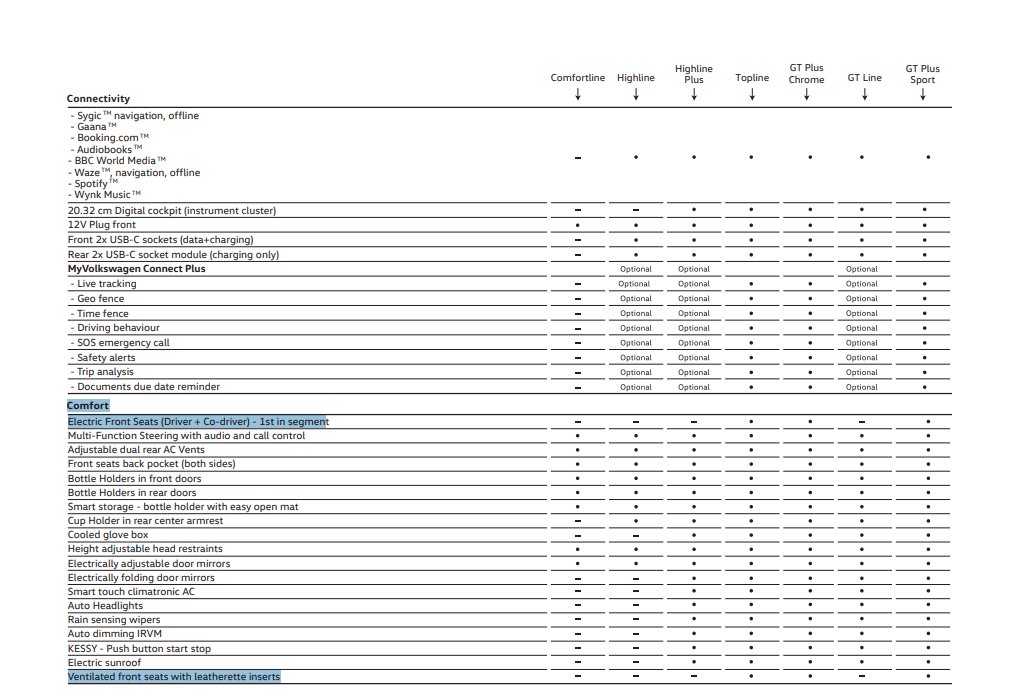Click the highlighted Comfort section heading
1031x697 pixels.
tap(87, 406)
